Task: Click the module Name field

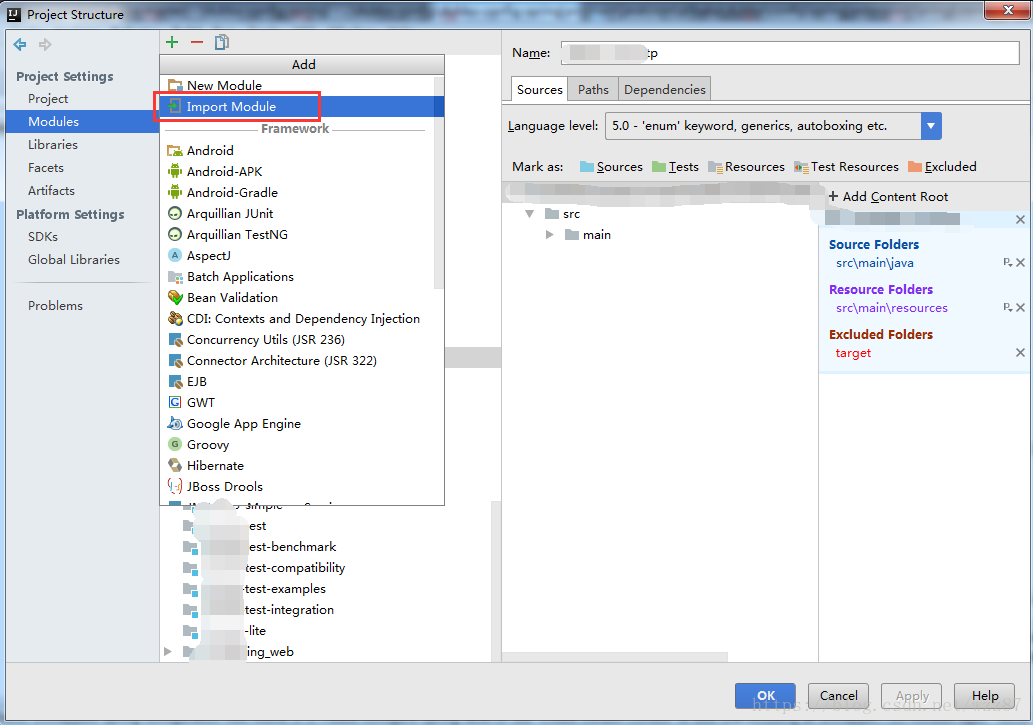Action: [x=790, y=53]
